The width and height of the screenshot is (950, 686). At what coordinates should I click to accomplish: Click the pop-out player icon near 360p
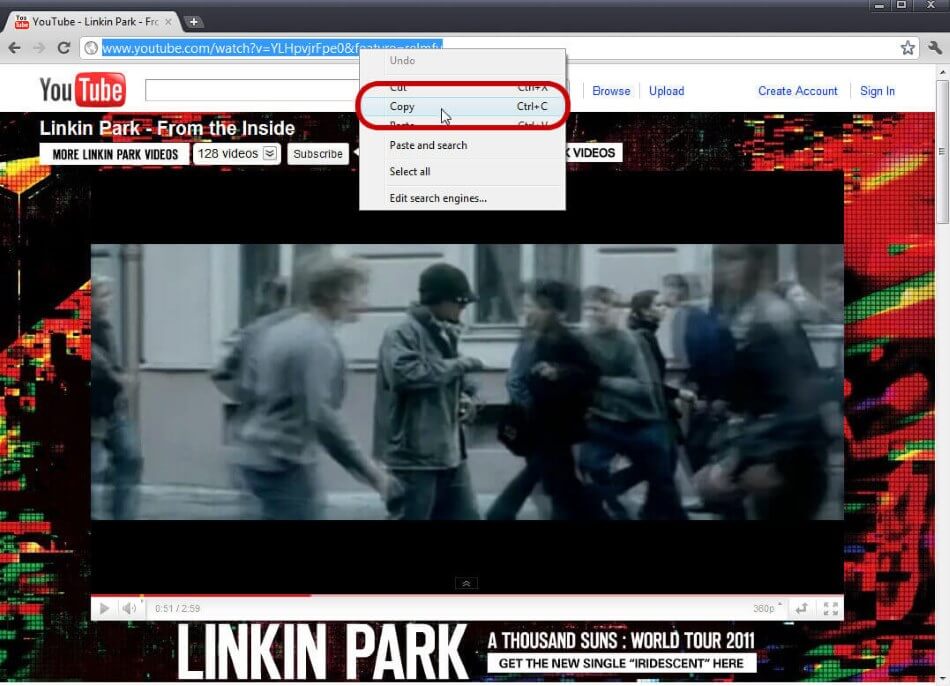point(800,607)
